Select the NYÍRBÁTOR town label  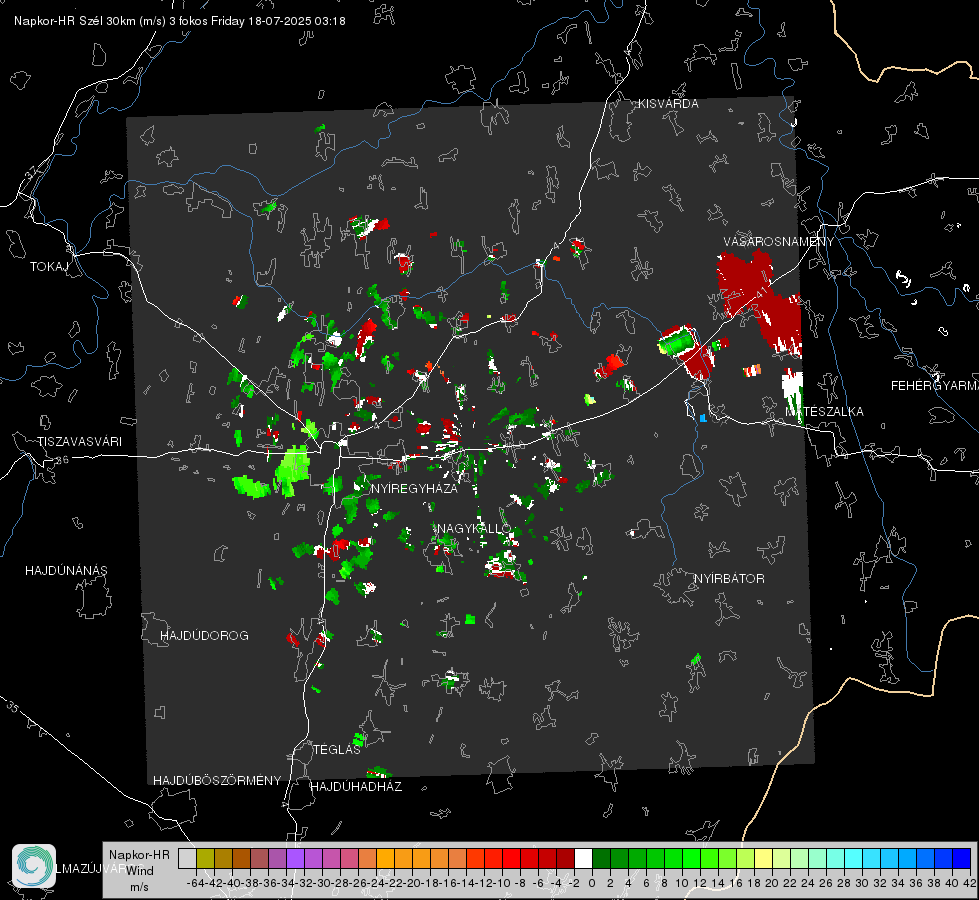tap(729, 578)
